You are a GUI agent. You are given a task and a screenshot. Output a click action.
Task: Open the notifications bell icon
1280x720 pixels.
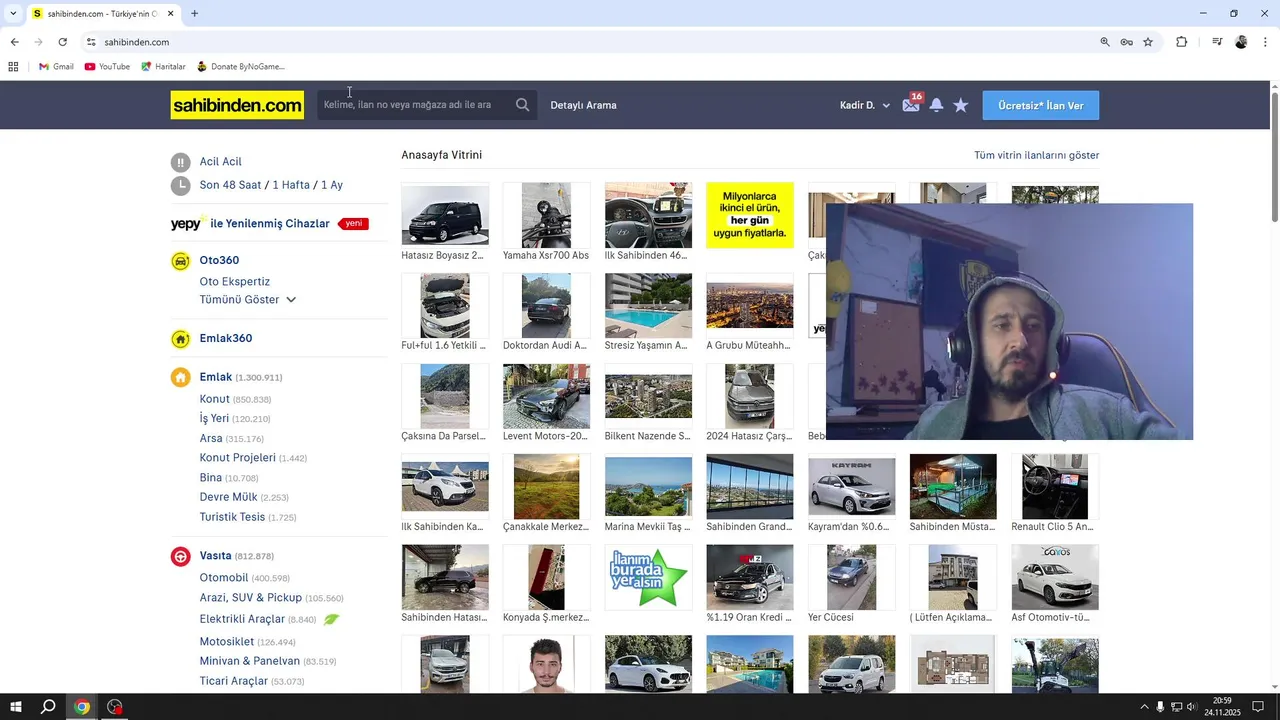coord(936,105)
